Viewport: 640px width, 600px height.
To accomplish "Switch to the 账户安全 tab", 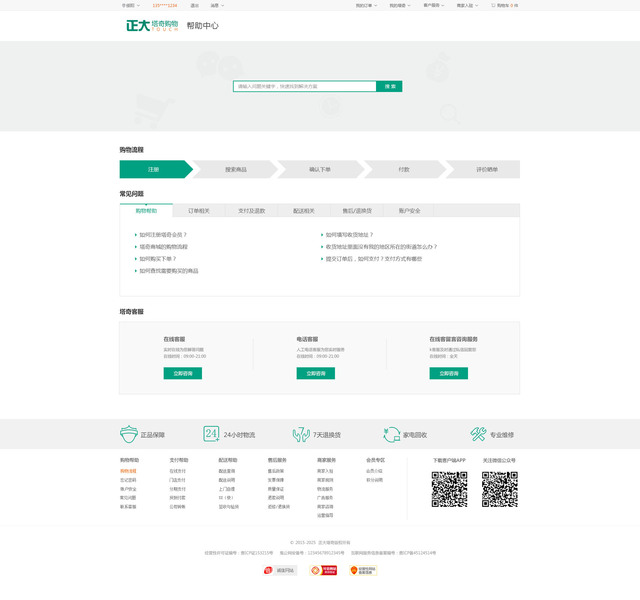I will click(409, 211).
